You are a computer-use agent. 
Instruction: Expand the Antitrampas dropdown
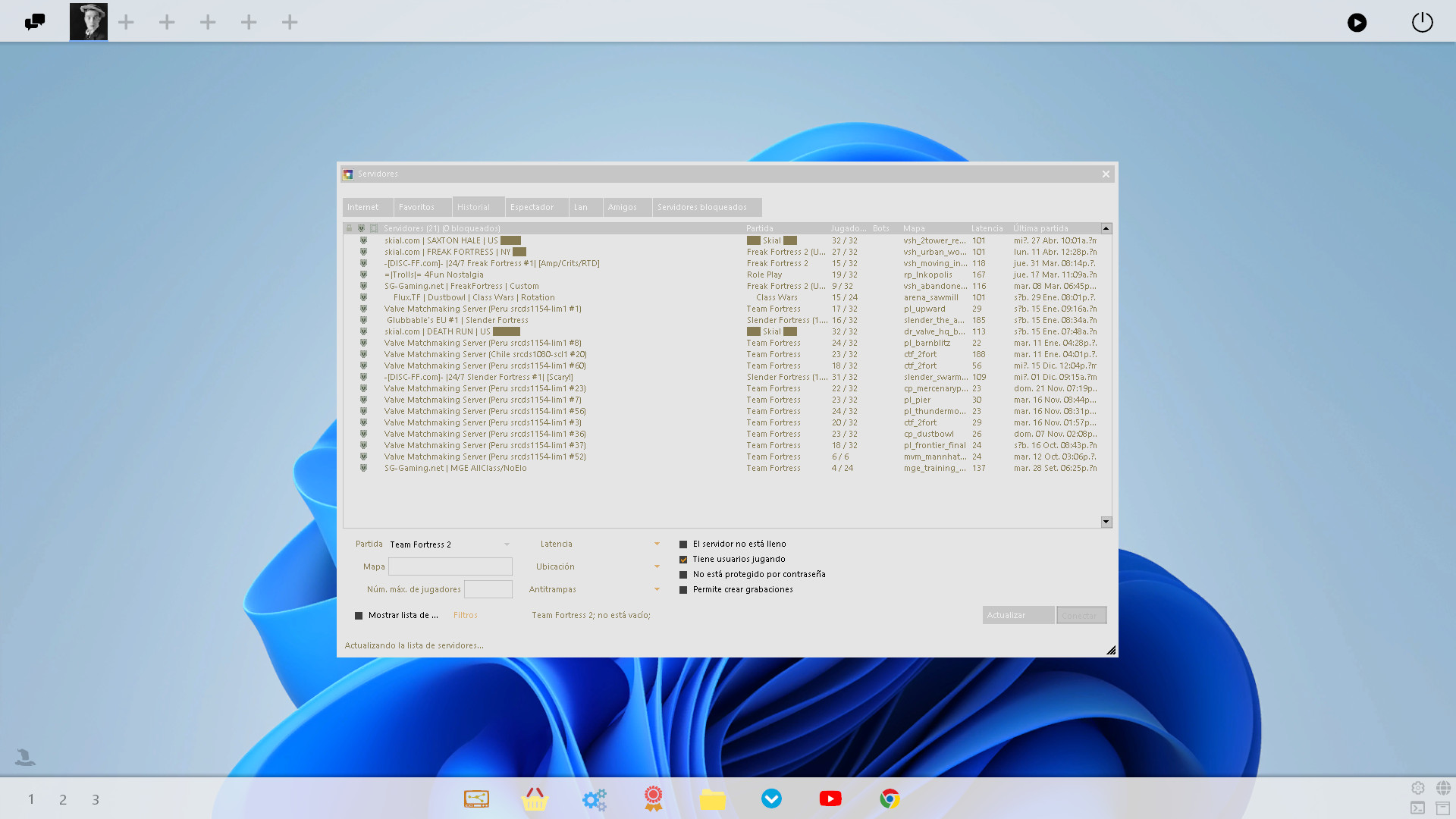(x=657, y=589)
